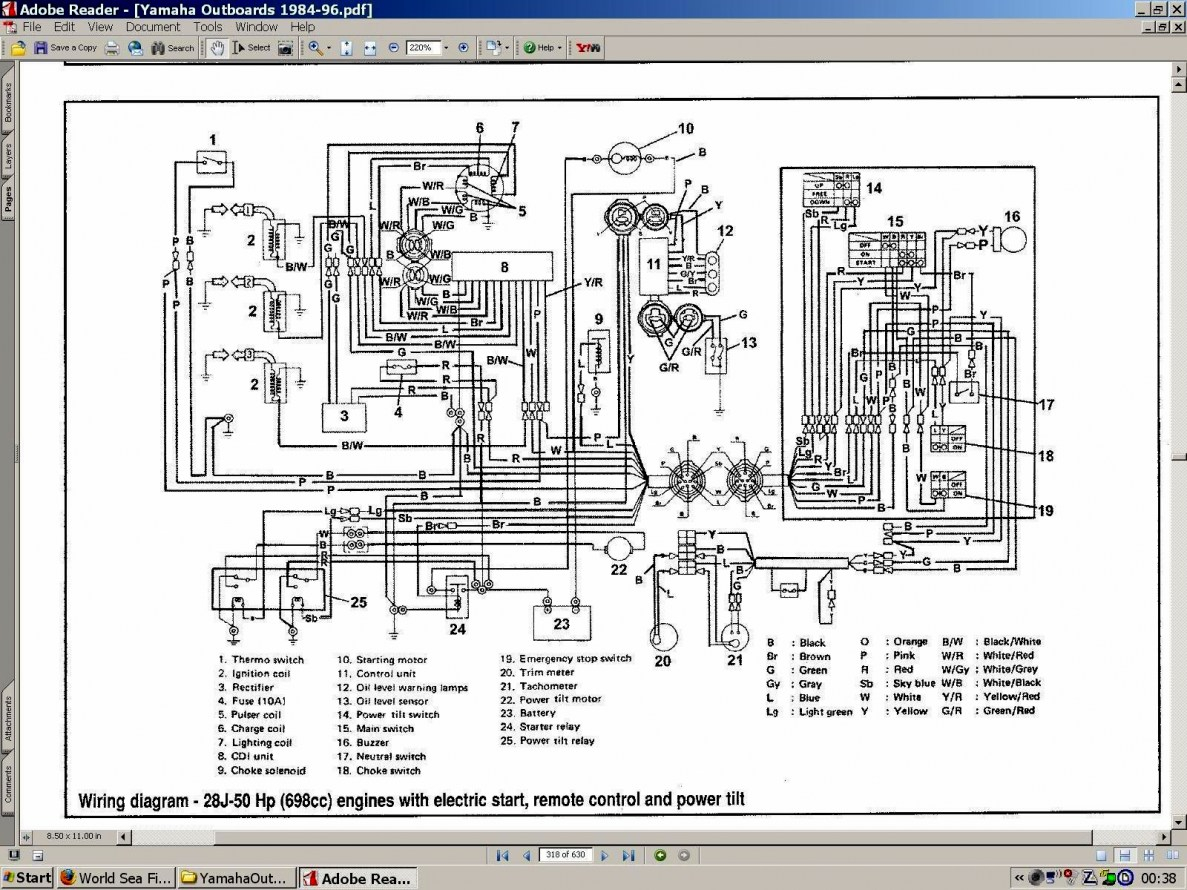Click Save a Copy button

tap(66, 48)
